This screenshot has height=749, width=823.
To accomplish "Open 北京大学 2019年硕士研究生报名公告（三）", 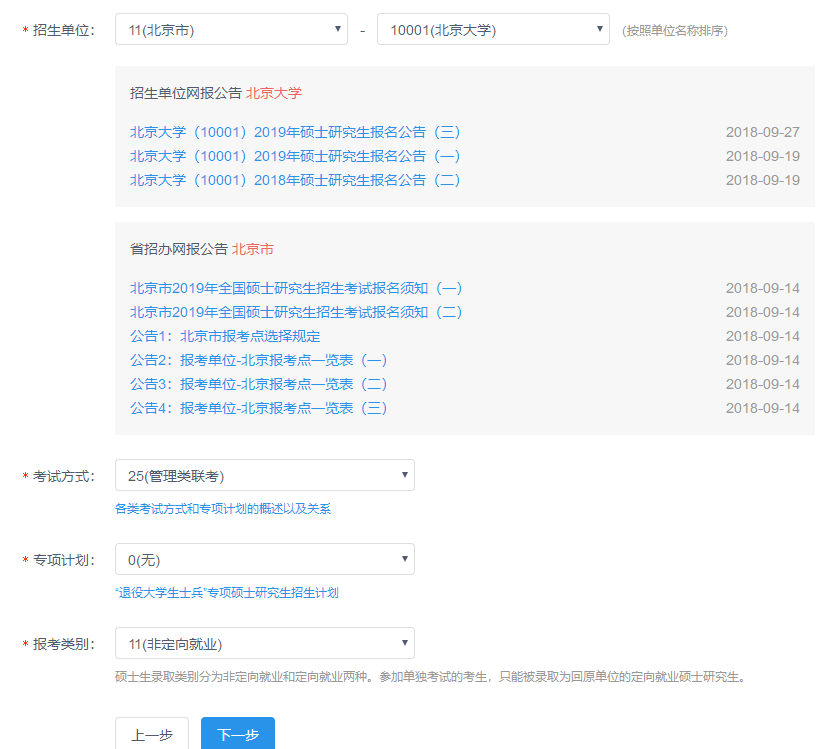I will pos(295,132).
